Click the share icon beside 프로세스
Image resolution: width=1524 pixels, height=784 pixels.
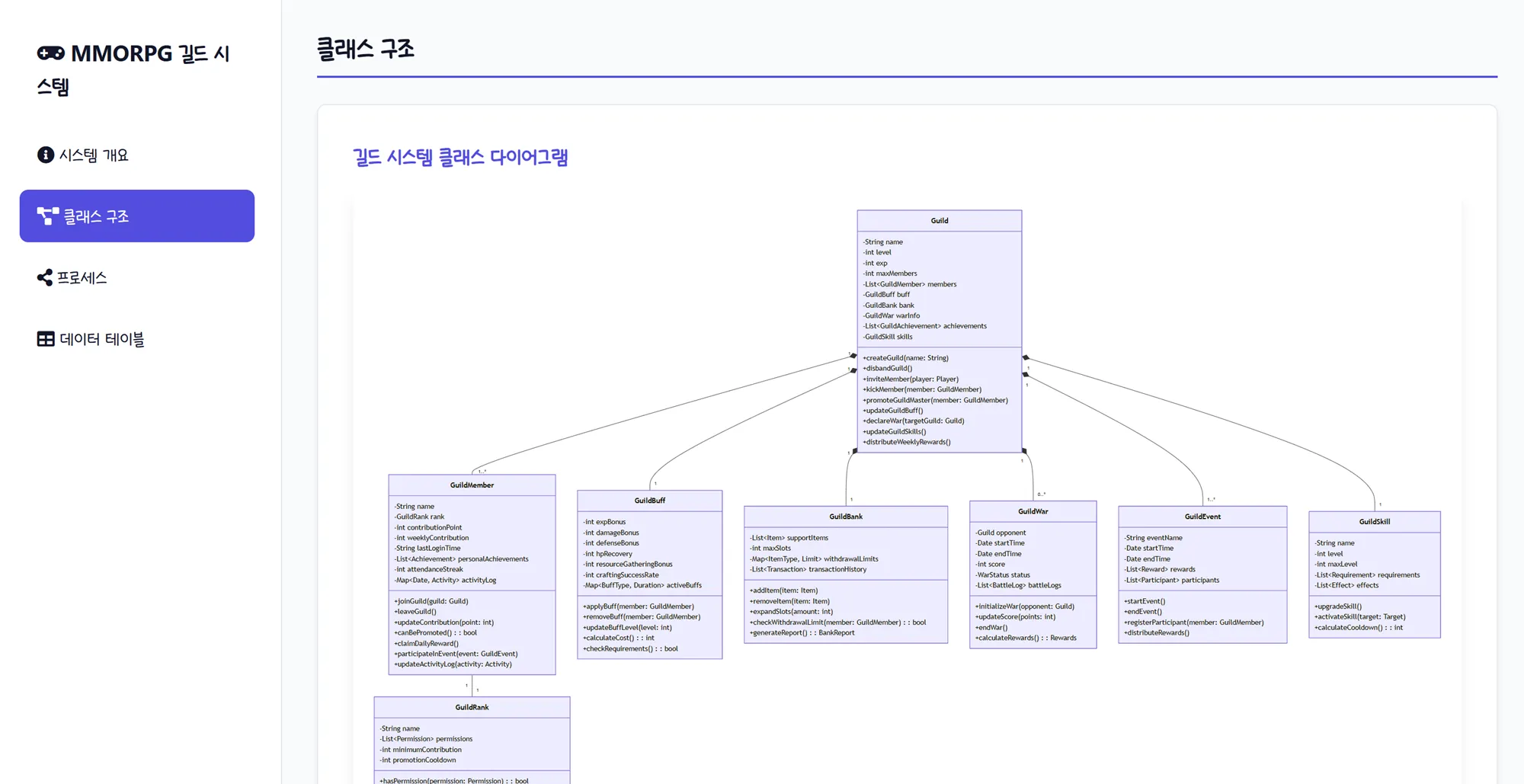coord(46,277)
